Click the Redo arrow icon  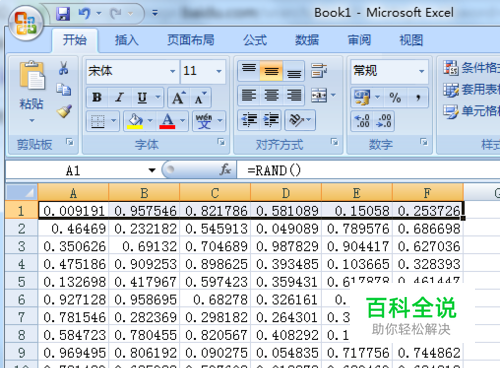(116, 14)
